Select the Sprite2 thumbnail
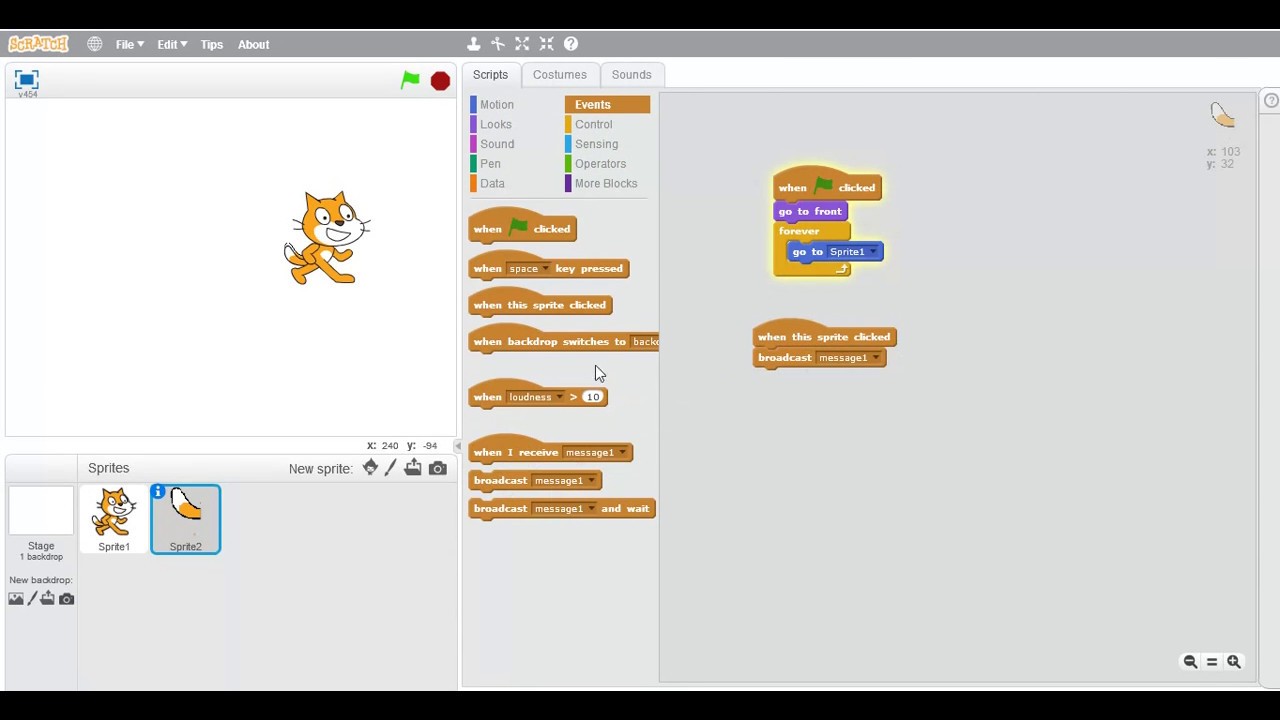Screen dimensions: 1280x720 pyautogui.click(x=185, y=520)
